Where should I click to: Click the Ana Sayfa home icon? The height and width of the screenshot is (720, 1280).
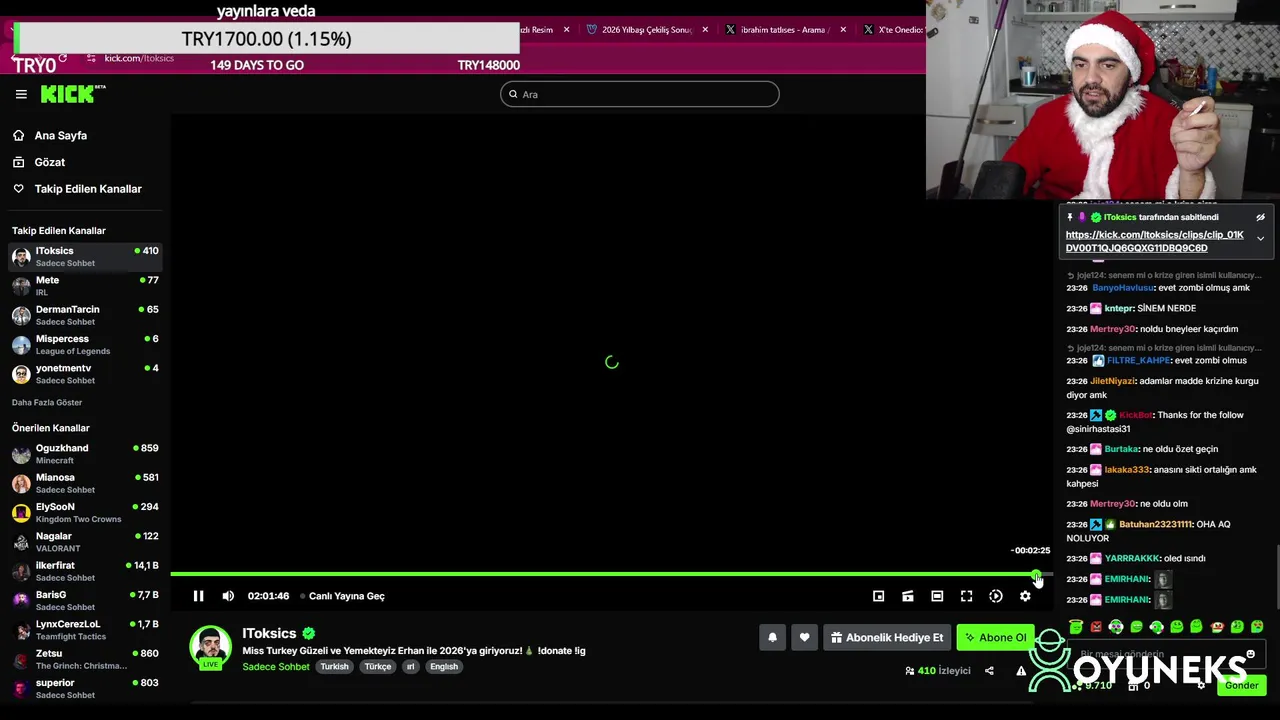[x=18, y=135]
